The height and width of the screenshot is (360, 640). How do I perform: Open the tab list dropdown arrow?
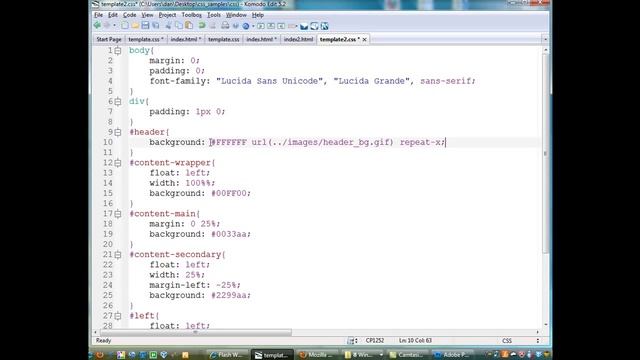click(545, 40)
